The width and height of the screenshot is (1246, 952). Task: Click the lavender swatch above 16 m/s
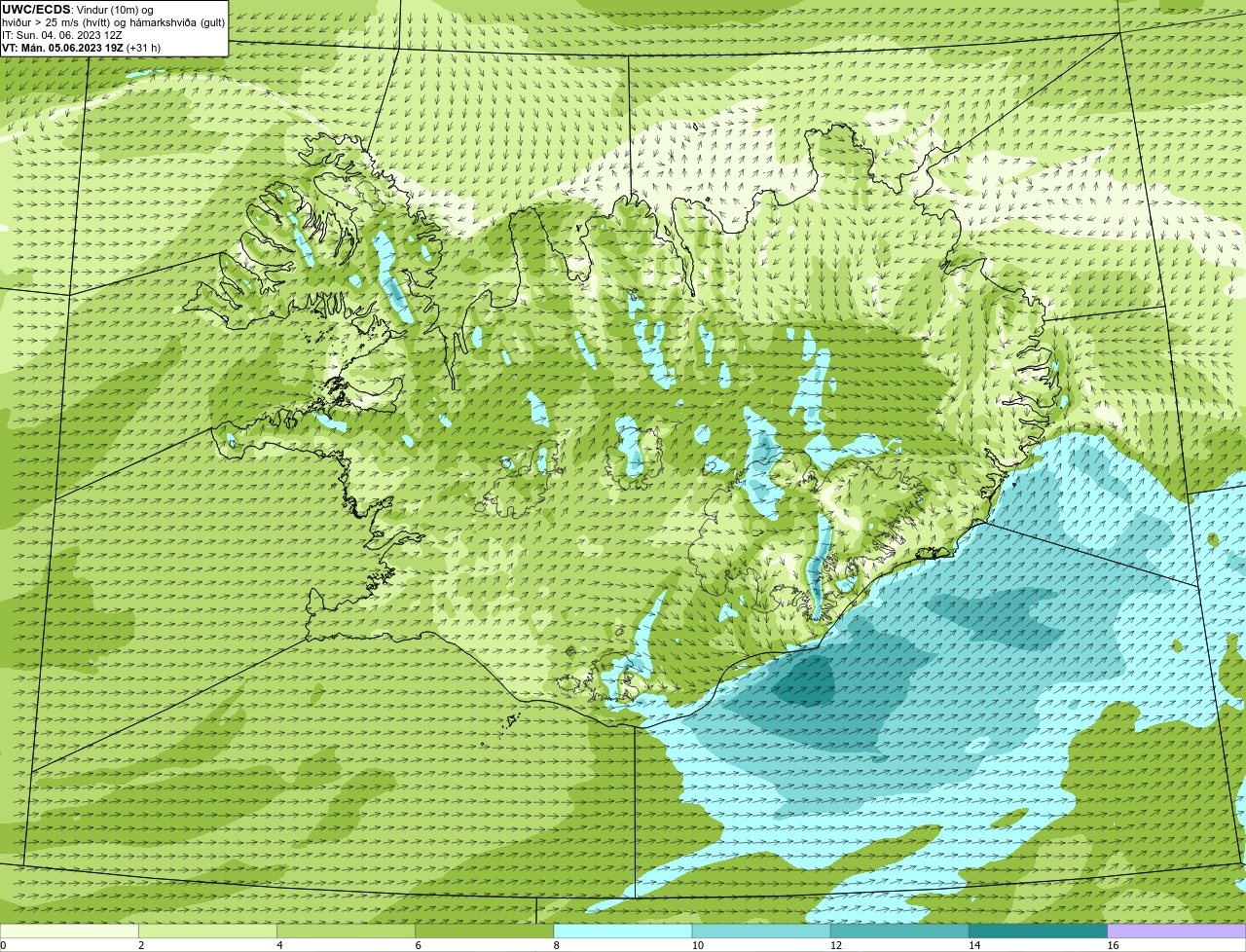tap(1177, 932)
